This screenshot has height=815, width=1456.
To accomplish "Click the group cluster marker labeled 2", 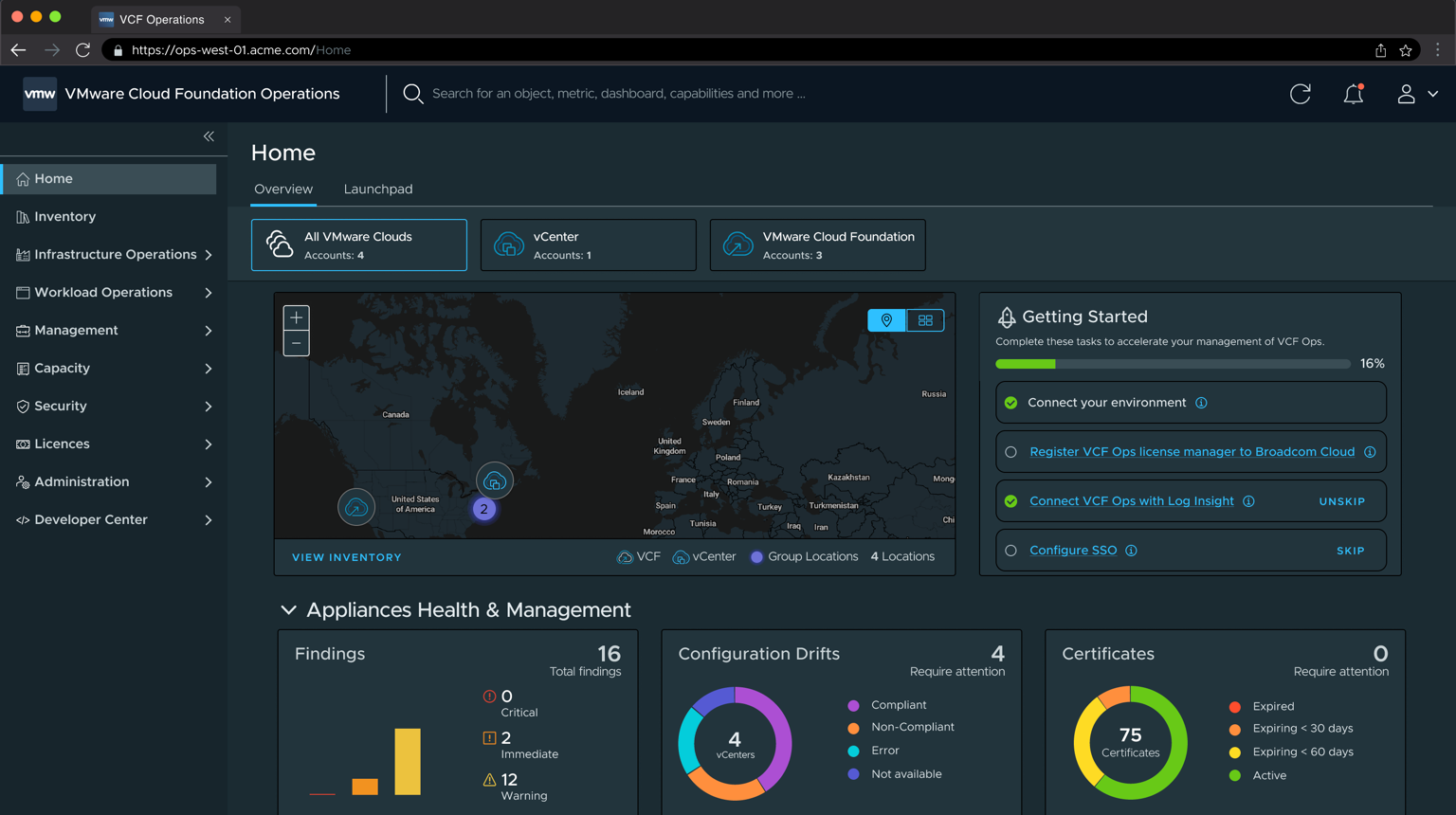I will tap(484, 509).
